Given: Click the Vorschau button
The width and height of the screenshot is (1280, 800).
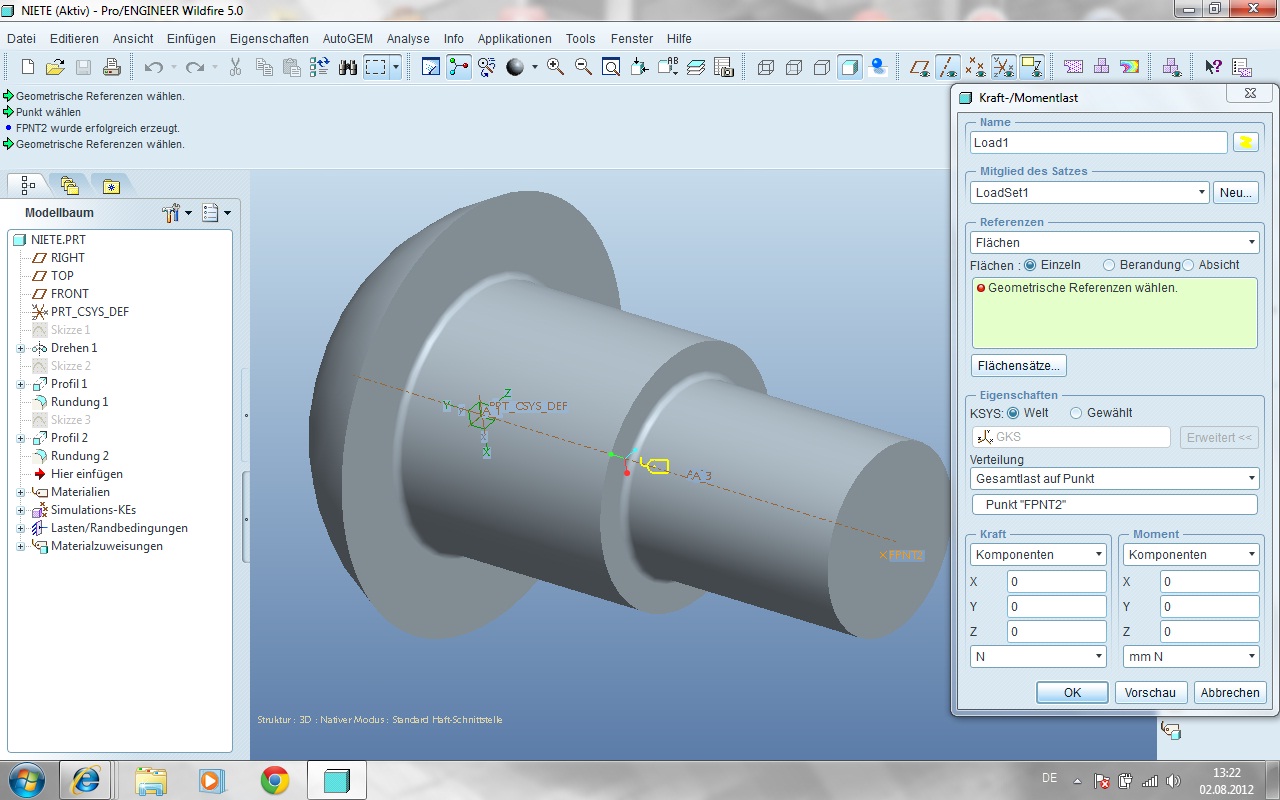Looking at the screenshot, I should [x=1150, y=693].
